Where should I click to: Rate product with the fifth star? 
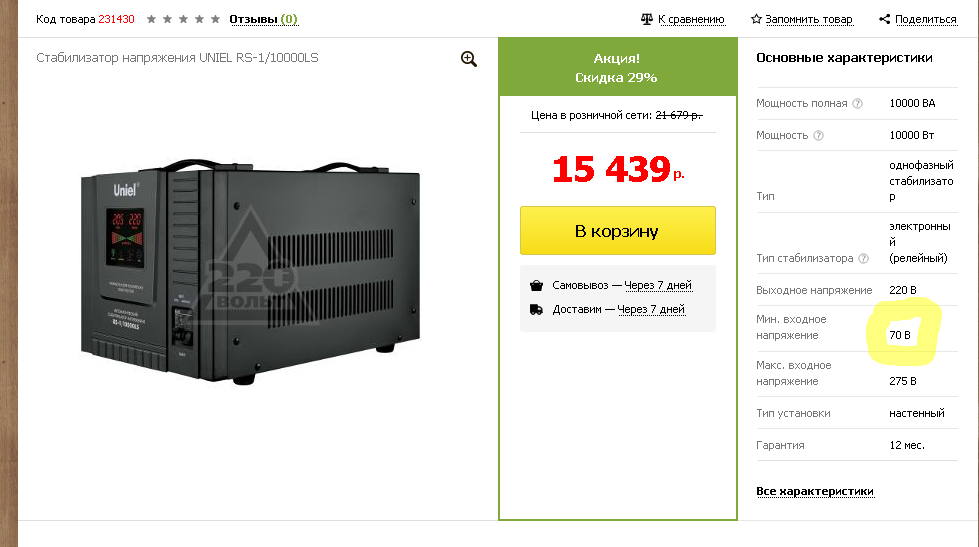(215, 19)
